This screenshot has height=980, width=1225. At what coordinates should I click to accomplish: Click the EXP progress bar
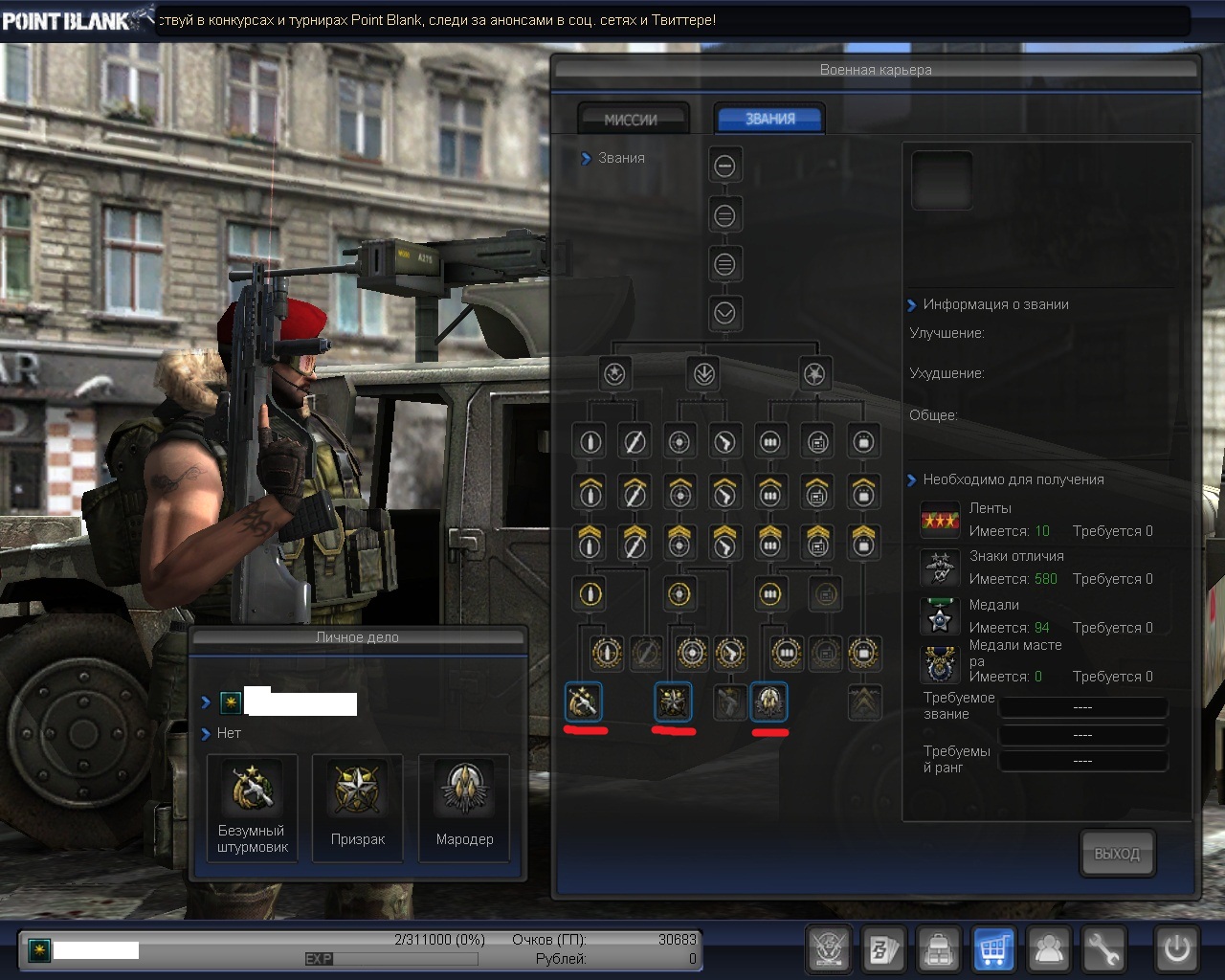coord(390,958)
